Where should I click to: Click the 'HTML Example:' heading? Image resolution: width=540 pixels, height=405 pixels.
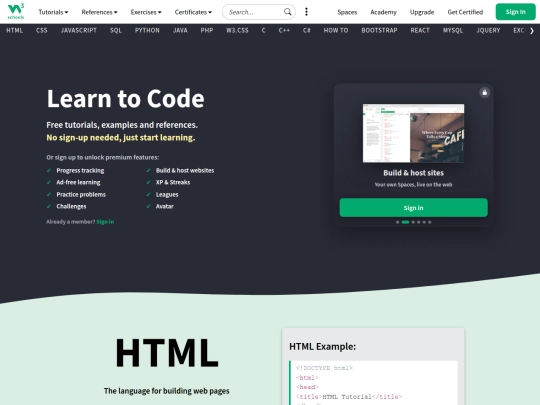pos(322,346)
